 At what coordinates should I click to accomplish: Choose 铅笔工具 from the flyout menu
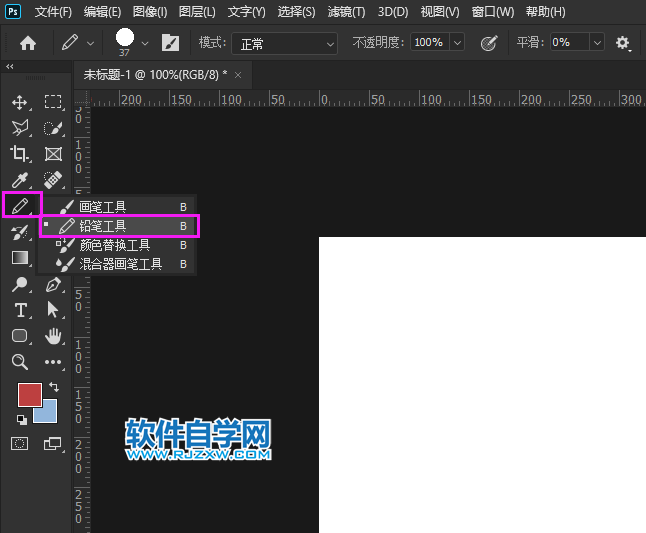tap(103, 226)
